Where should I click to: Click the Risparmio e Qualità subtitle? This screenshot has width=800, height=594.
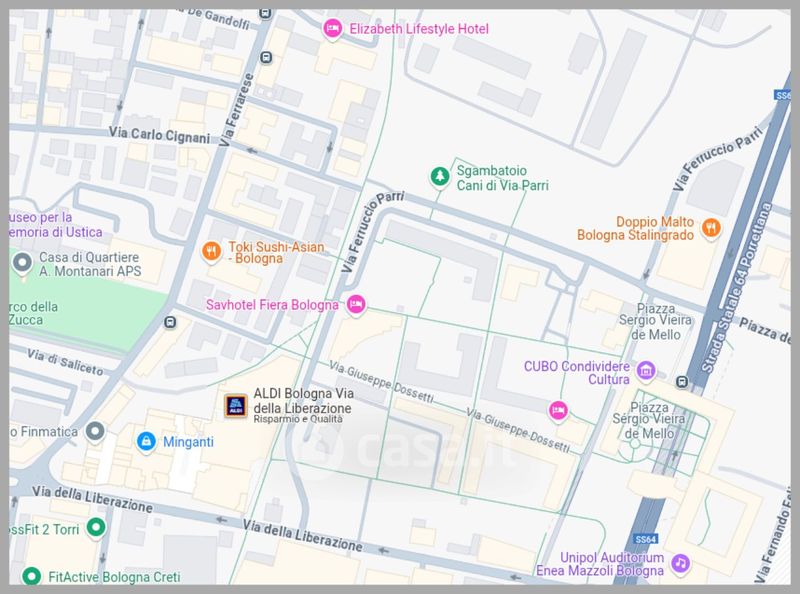coord(298,419)
